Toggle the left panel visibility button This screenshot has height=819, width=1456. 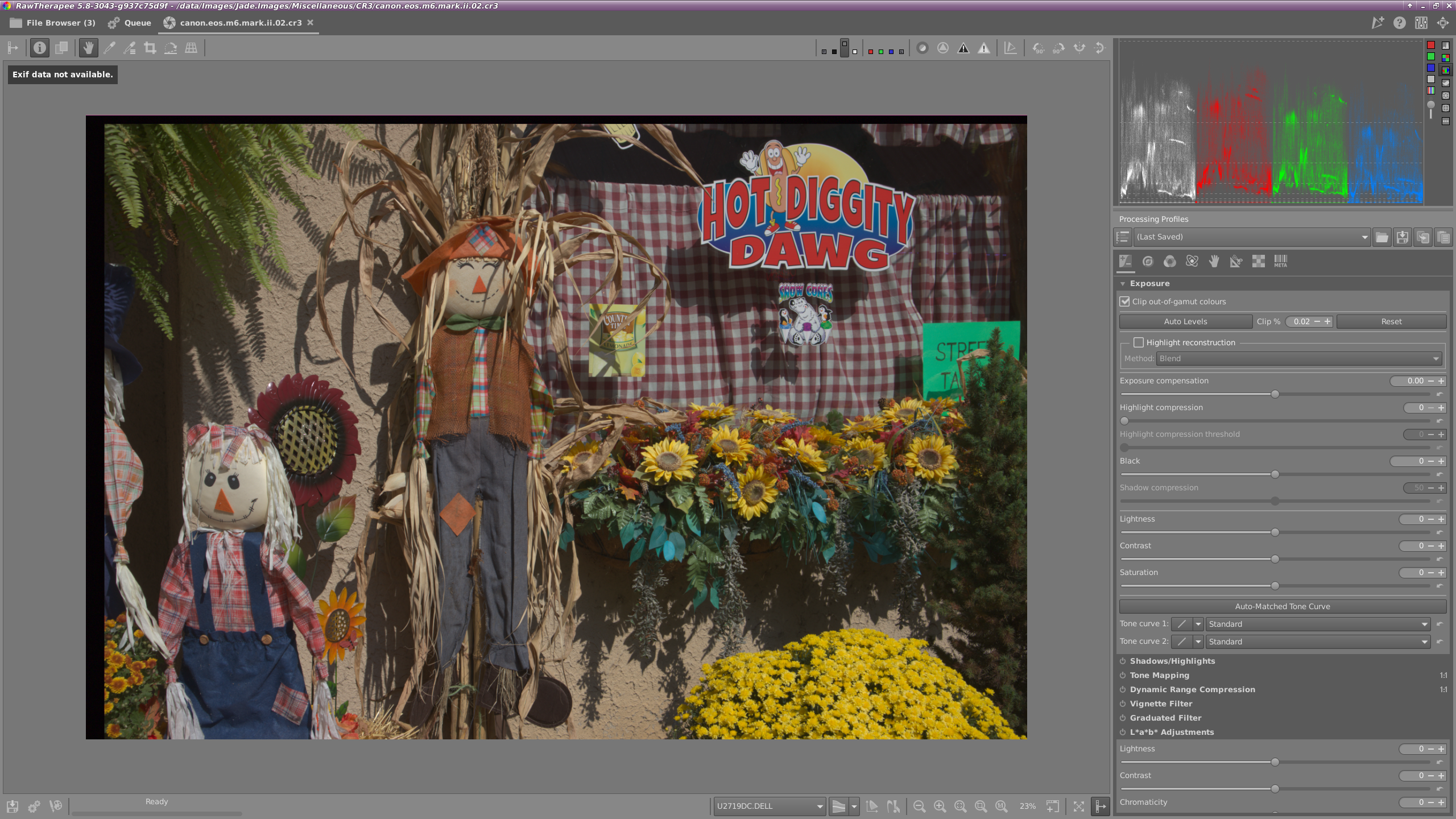[13, 48]
